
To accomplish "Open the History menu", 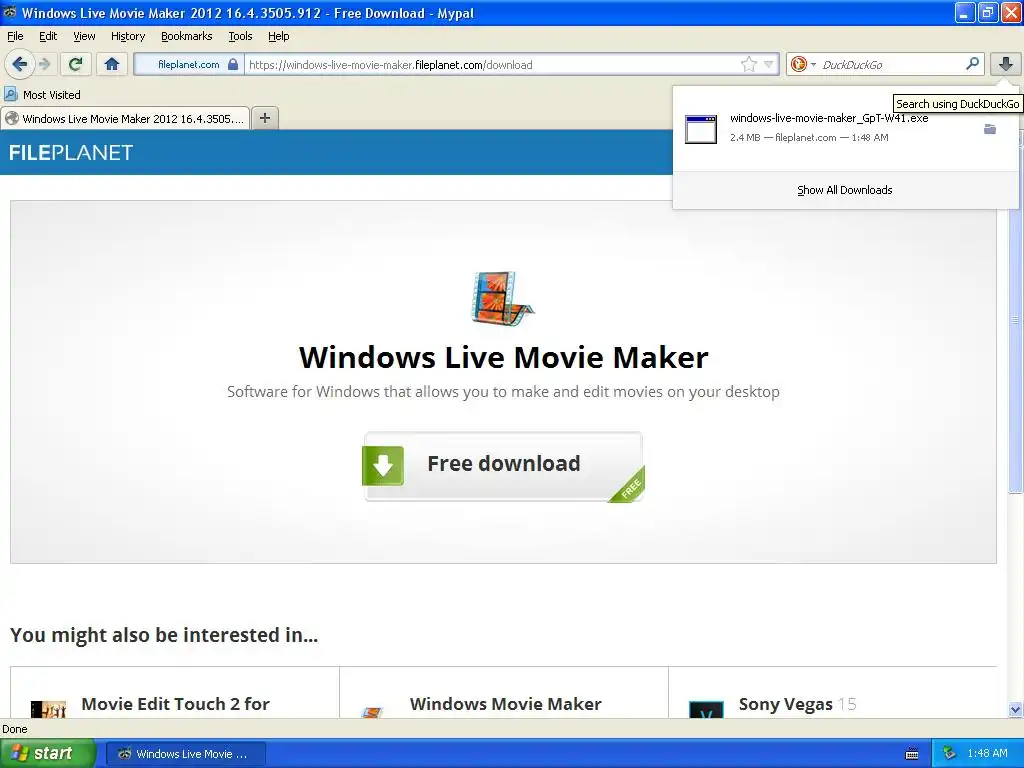I will click(128, 36).
